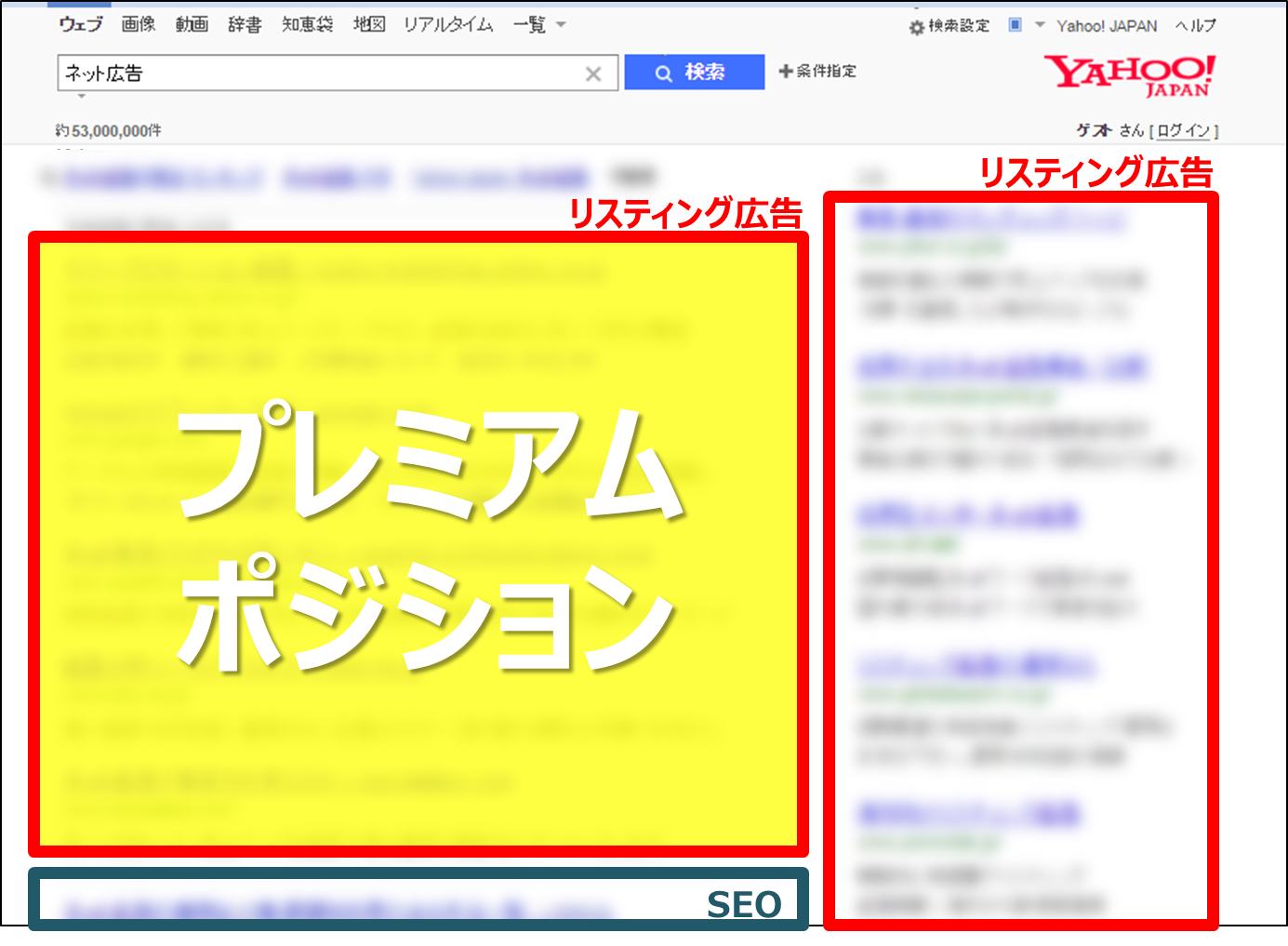The image size is (1288, 946).
Task: Expand the small arrow below the search box
Action: point(82,96)
